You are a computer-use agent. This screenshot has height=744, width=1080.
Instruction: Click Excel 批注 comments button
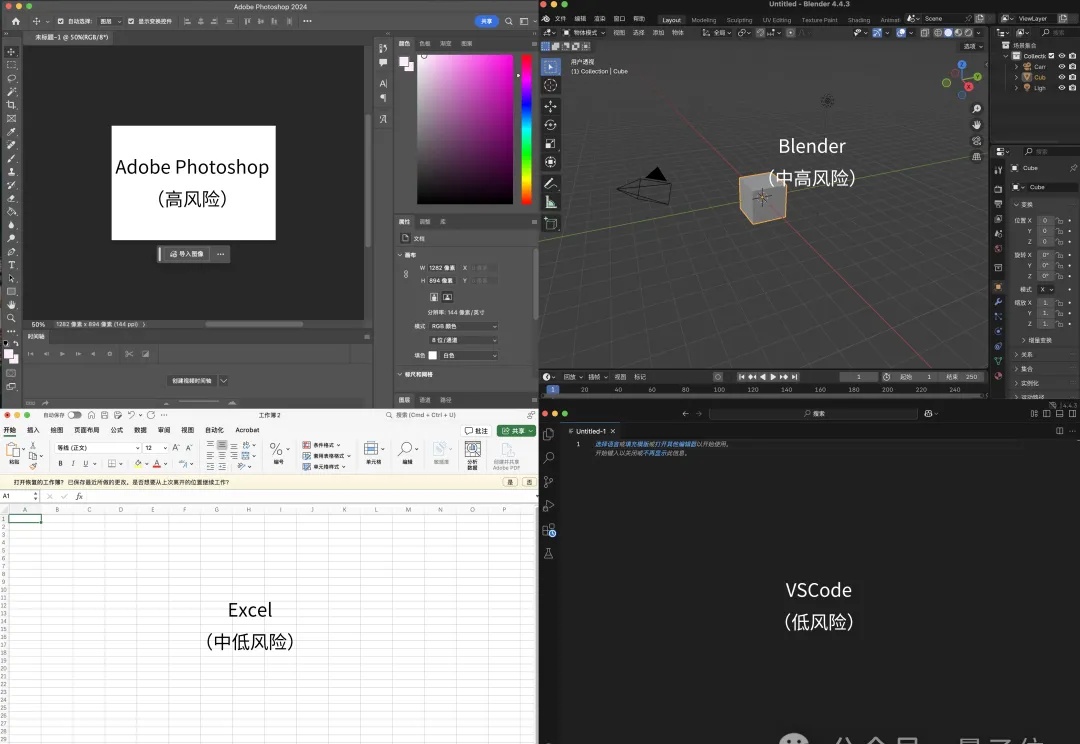[x=476, y=431]
